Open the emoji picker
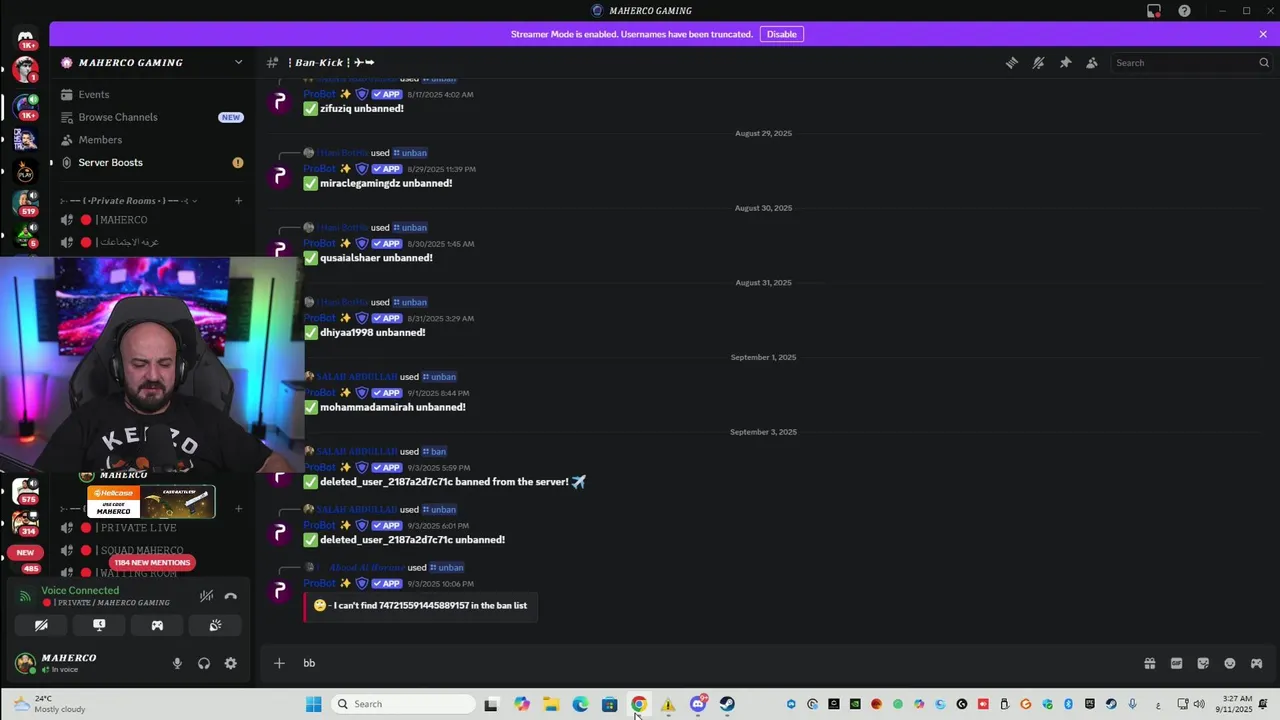1280x720 pixels. pyautogui.click(x=1230, y=663)
